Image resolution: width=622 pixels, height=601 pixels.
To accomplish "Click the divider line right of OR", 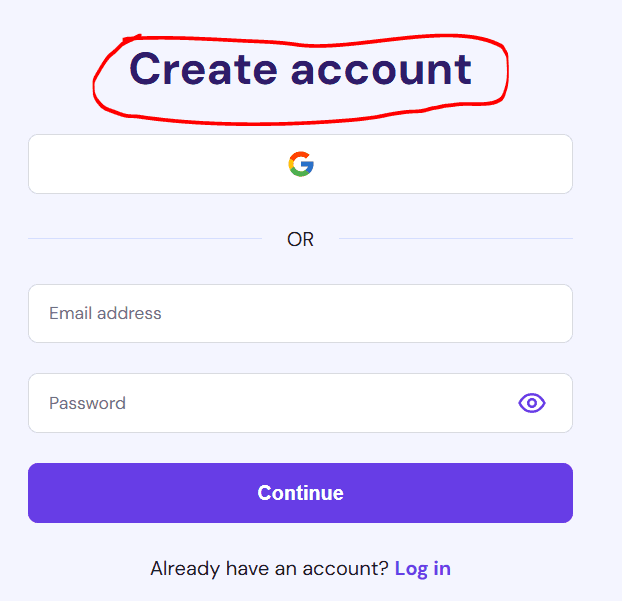I will coord(456,238).
